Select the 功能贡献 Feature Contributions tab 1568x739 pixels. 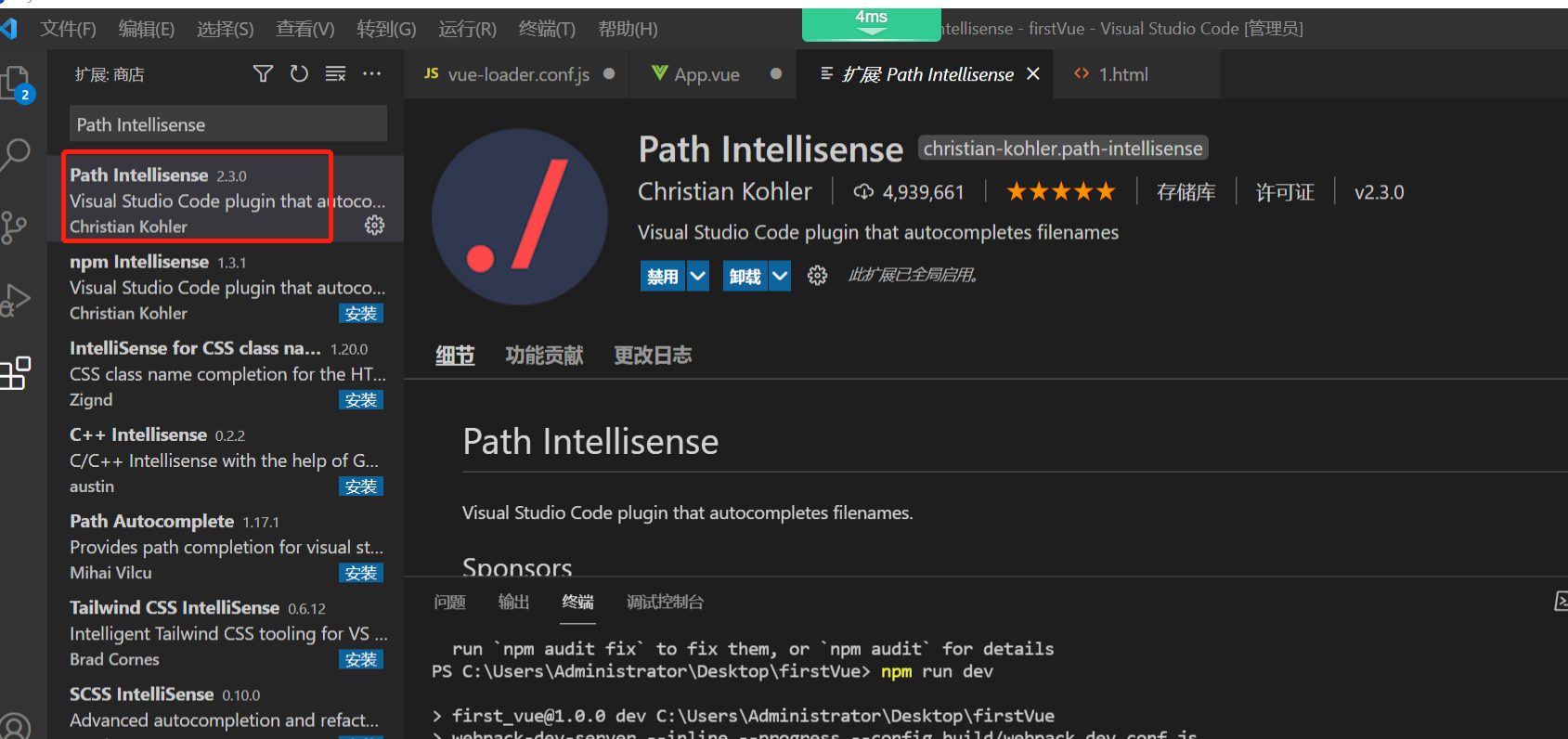pos(544,355)
